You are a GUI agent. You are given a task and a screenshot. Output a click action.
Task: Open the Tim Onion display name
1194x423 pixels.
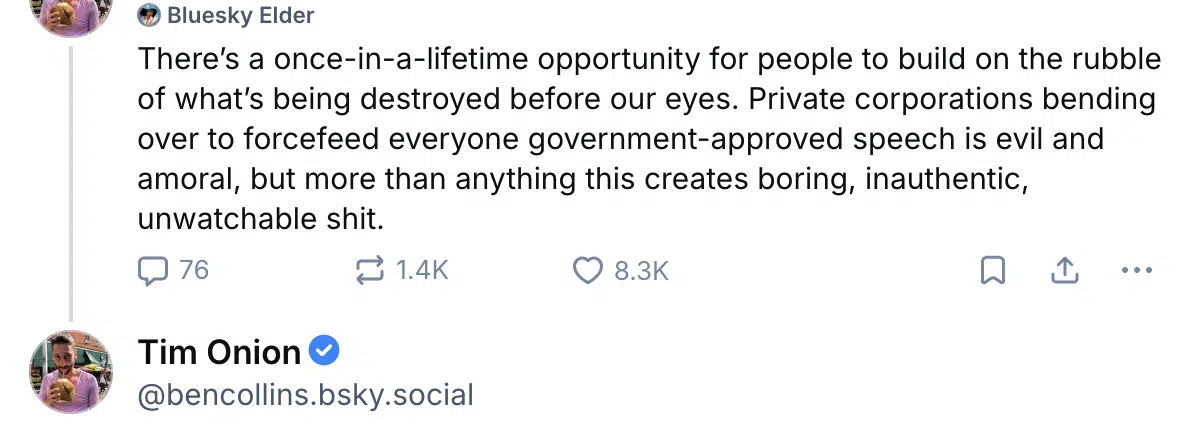coord(219,352)
